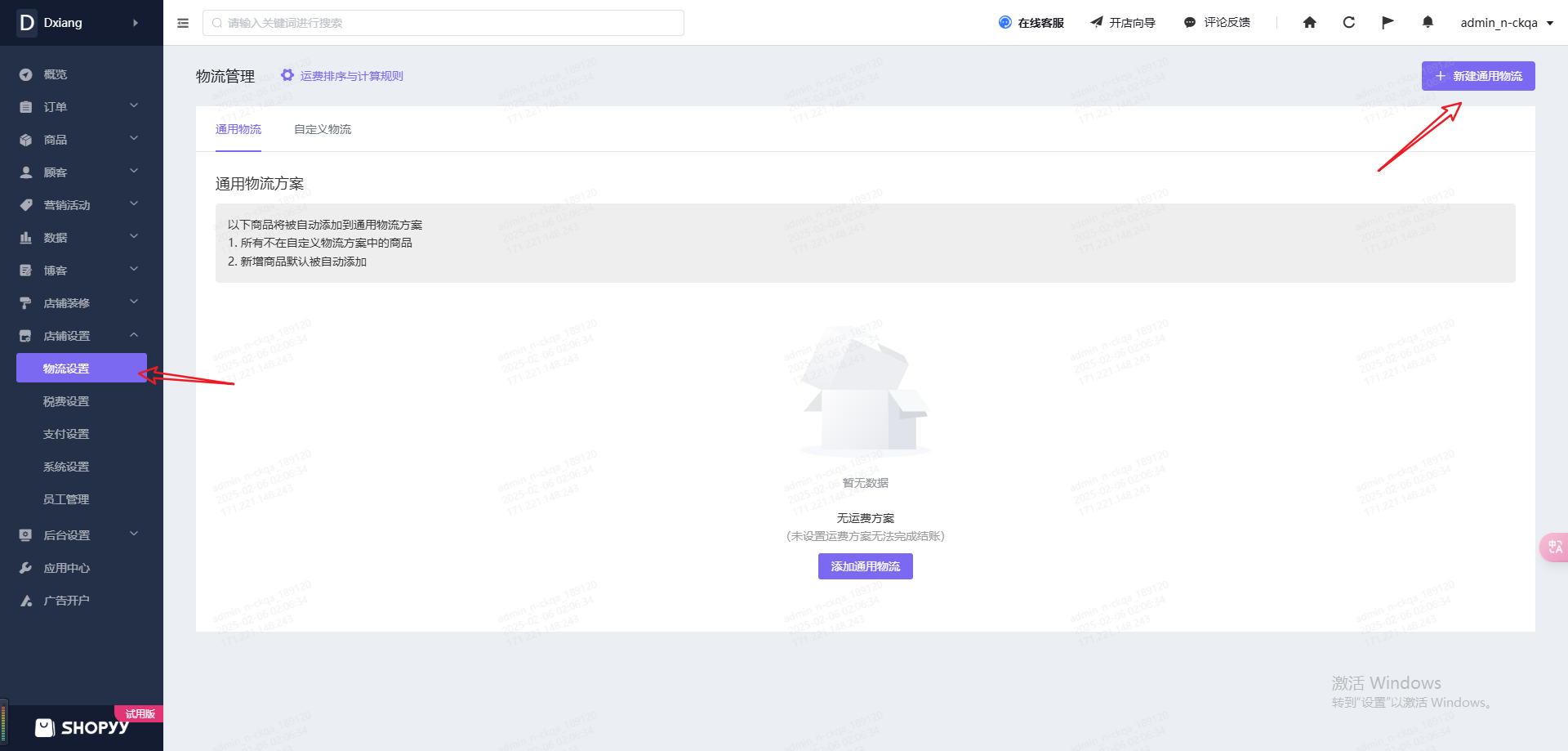Focus the keyword search input field
This screenshot has width=1568, height=751.
pyautogui.click(x=443, y=23)
